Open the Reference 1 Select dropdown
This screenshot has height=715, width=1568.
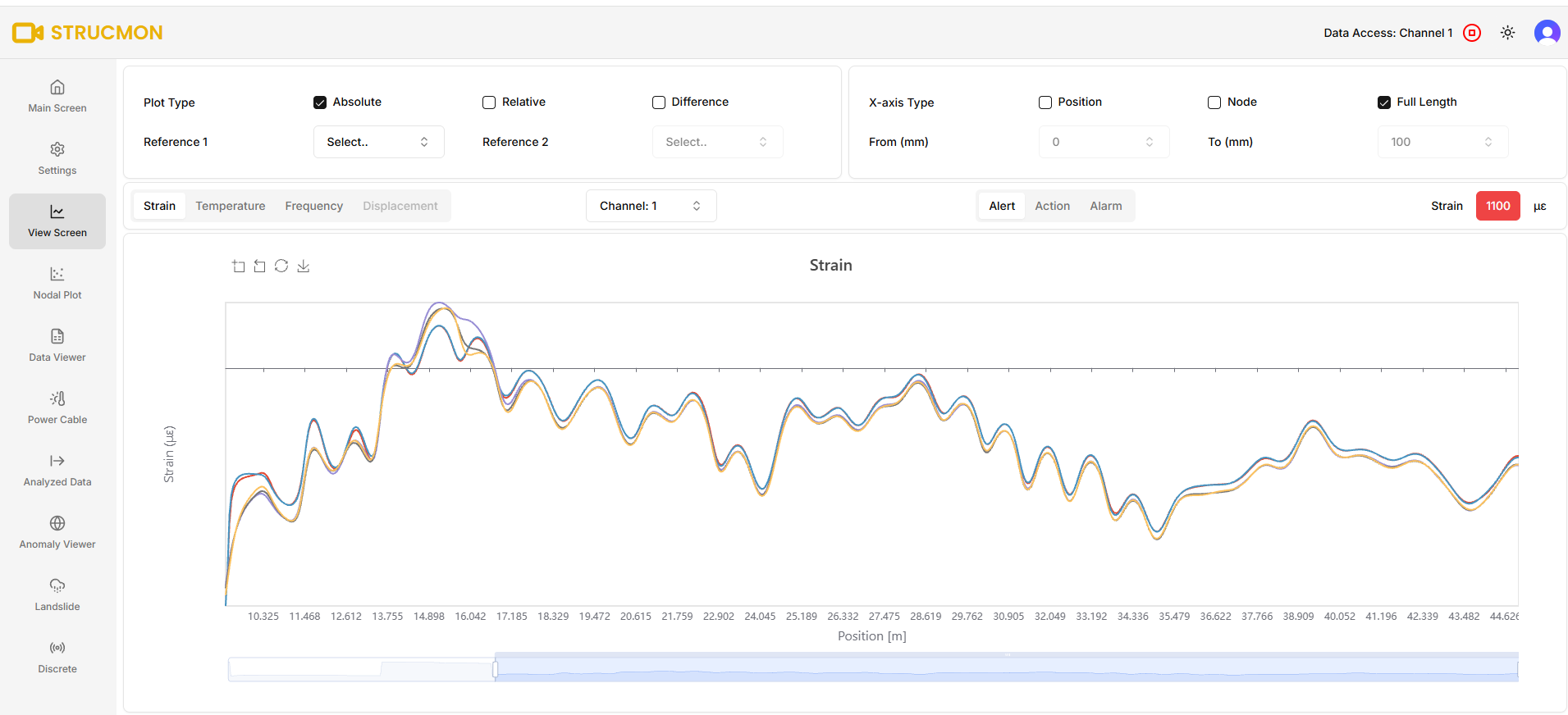coord(379,142)
